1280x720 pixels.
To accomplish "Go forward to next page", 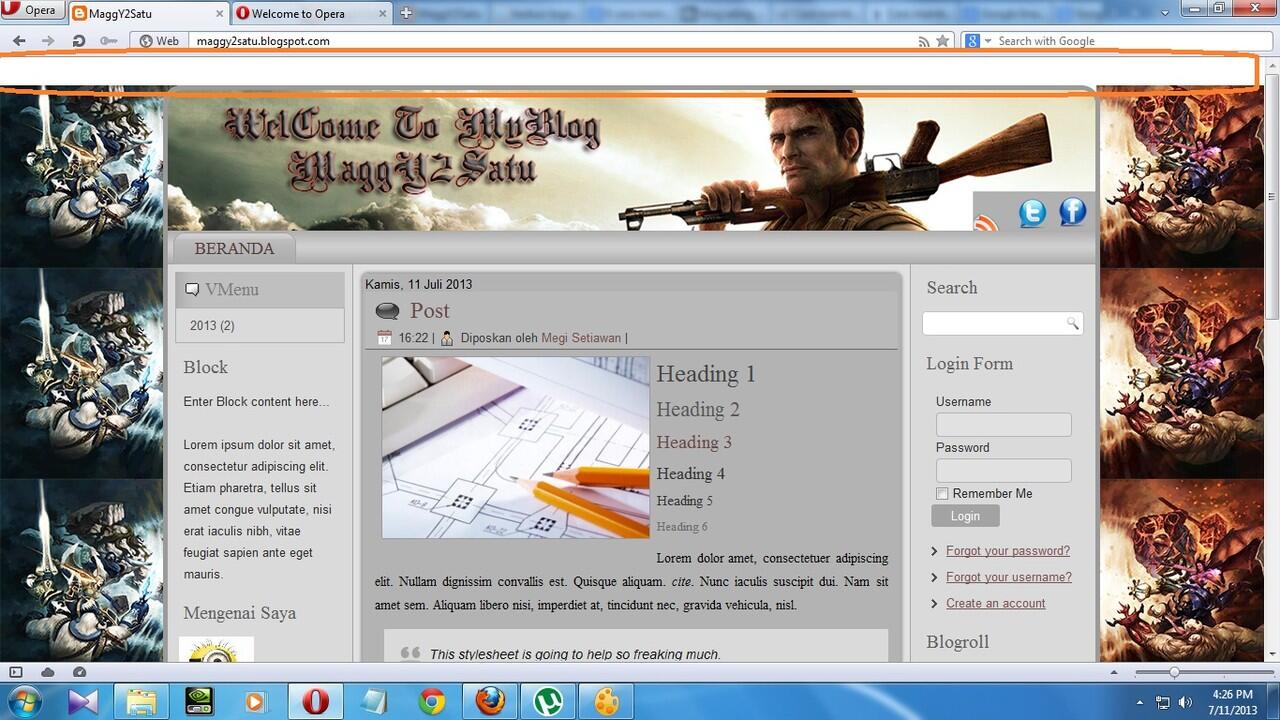I will 48,41.
